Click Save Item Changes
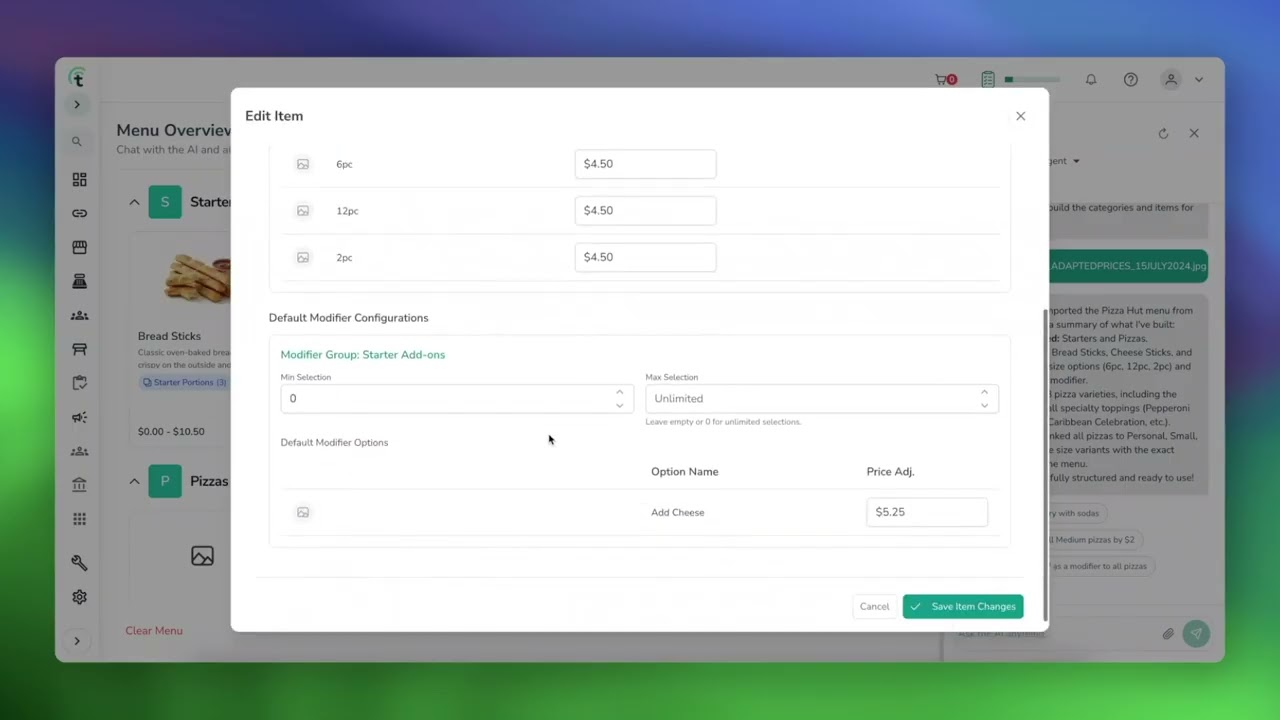This screenshot has height=720, width=1280. pos(963,607)
